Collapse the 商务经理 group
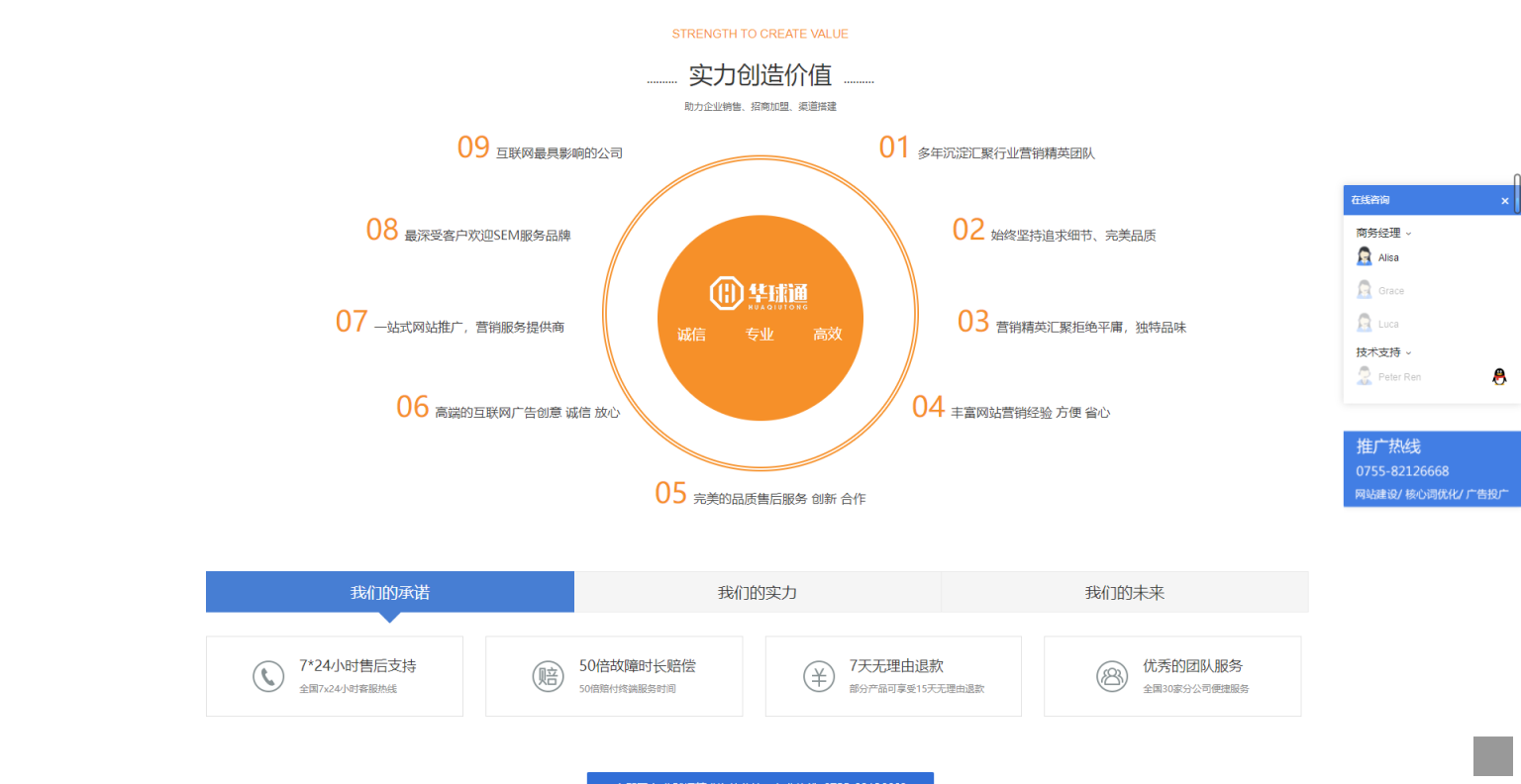Image resolution: width=1521 pixels, height=784 pixels. tap(1383, 234)
